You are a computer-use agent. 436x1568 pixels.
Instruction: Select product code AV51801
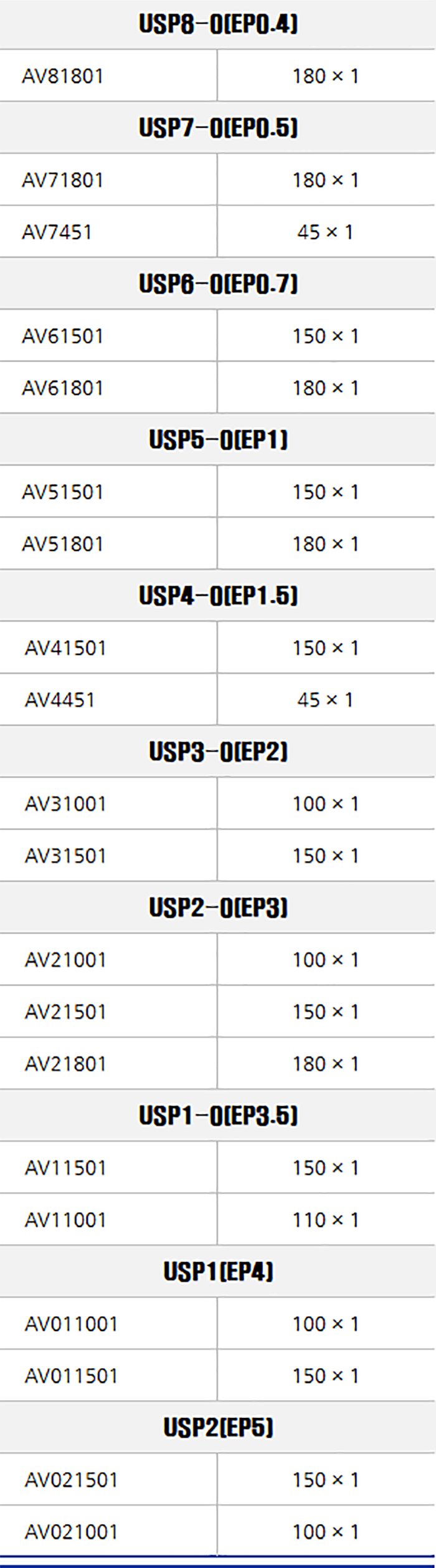(63, 544)
